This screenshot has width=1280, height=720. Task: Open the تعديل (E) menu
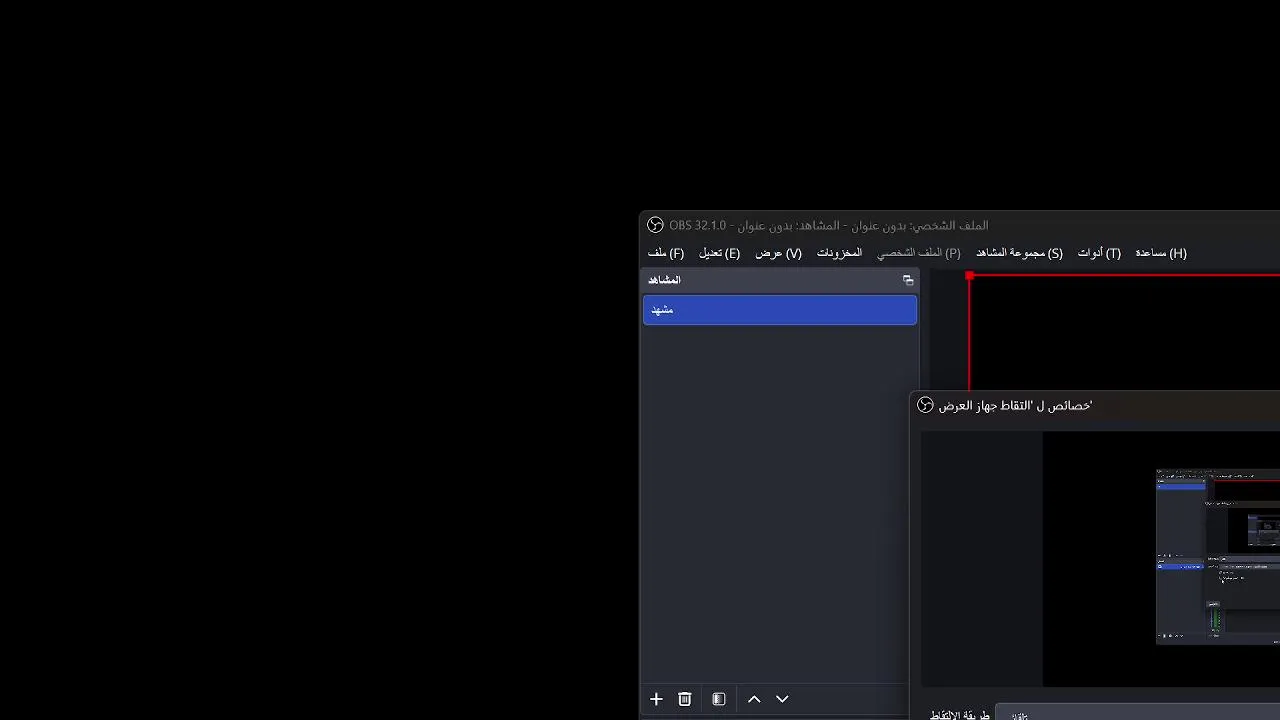(719, 253)
